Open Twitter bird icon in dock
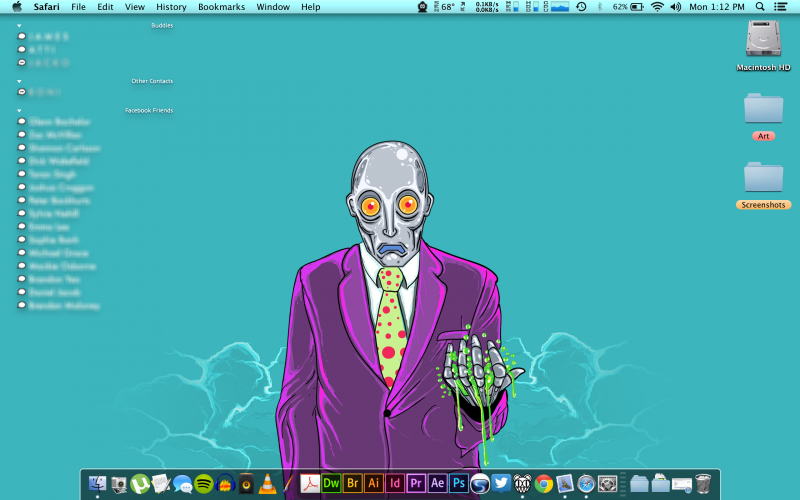 (x=501, y=483)
